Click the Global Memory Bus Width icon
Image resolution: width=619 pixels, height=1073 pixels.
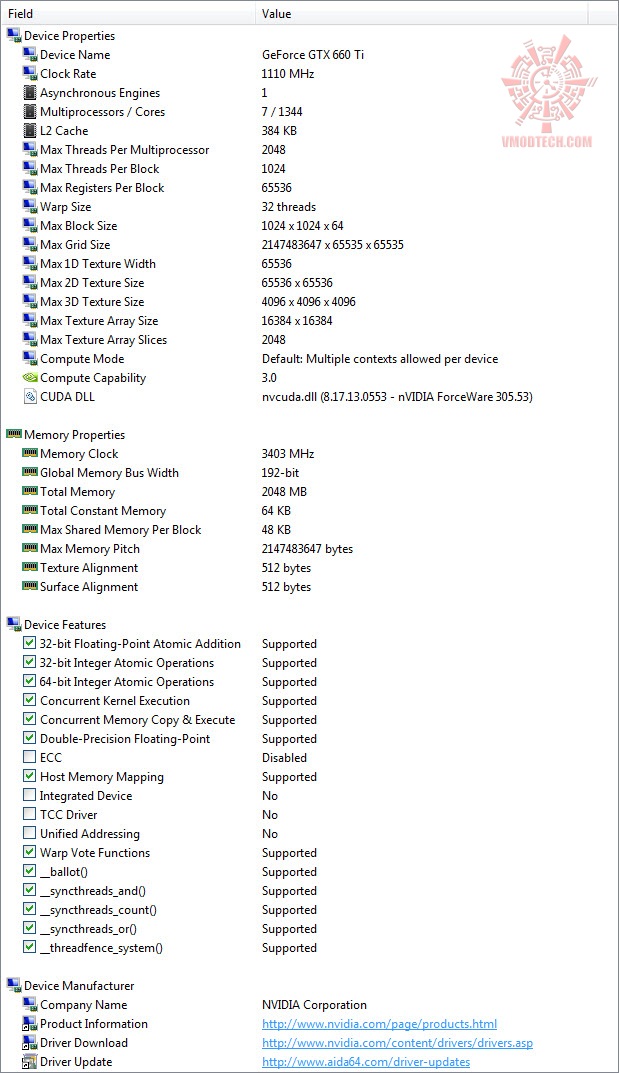(29, 472)
